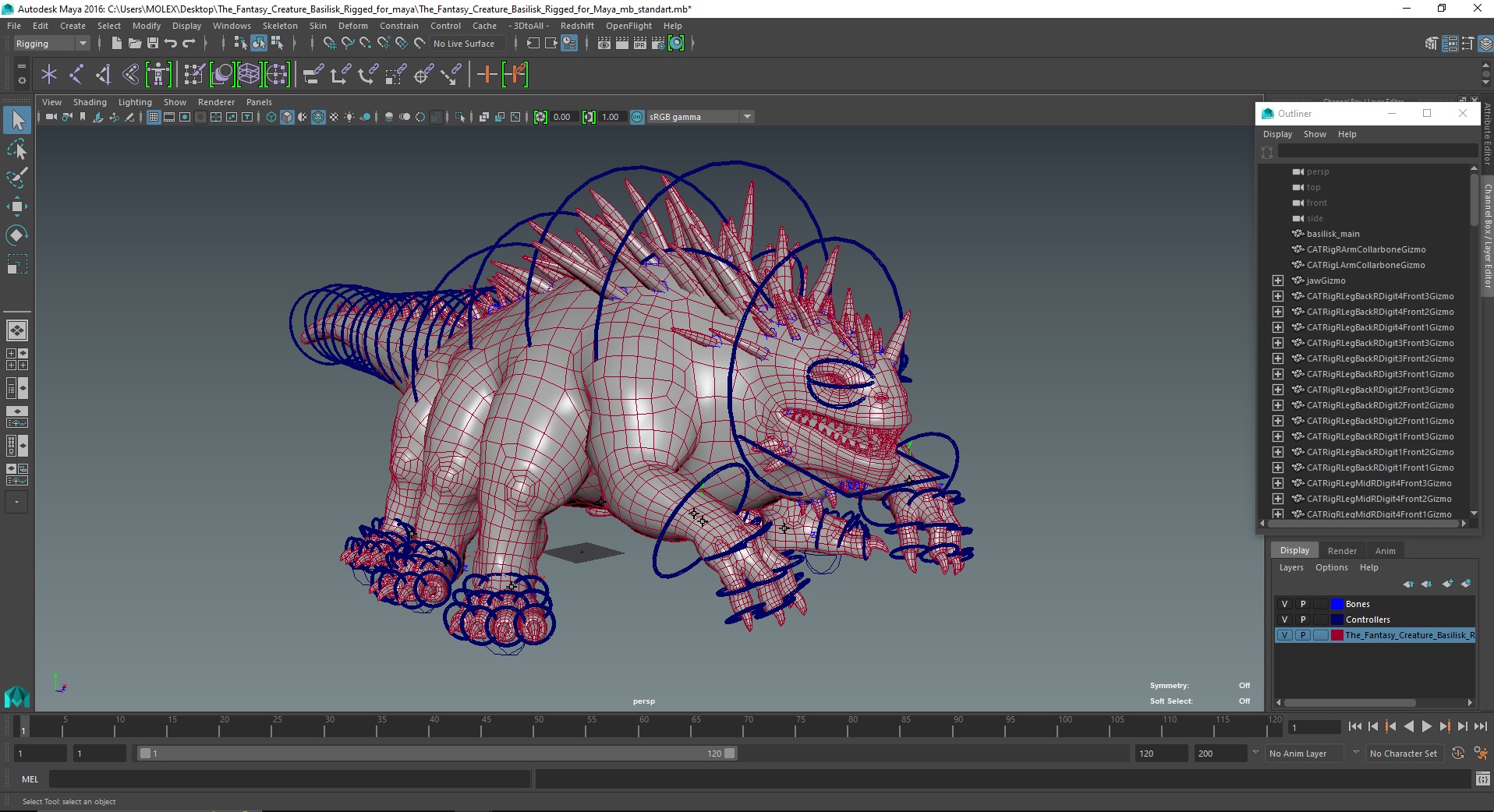
Task: Toggle visibility V of The_Fantasy_Creature_Basilisk layer
Action: (x=1285, y=635)
